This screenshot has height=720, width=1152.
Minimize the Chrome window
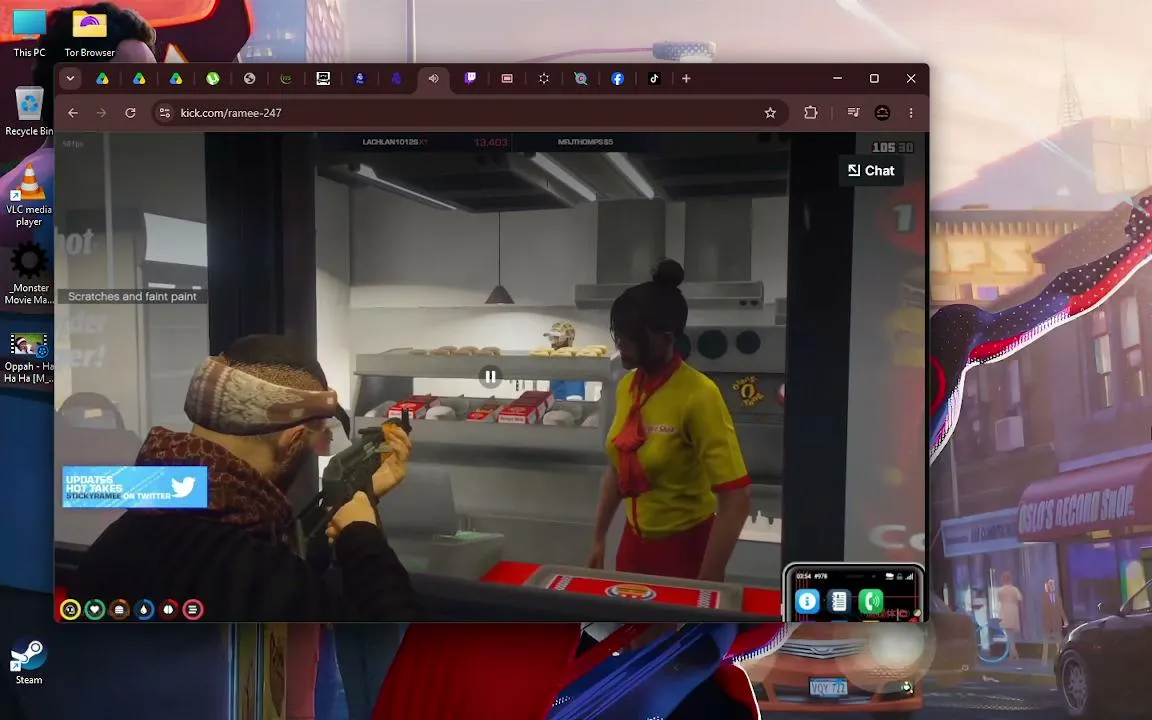coord(838,79)
